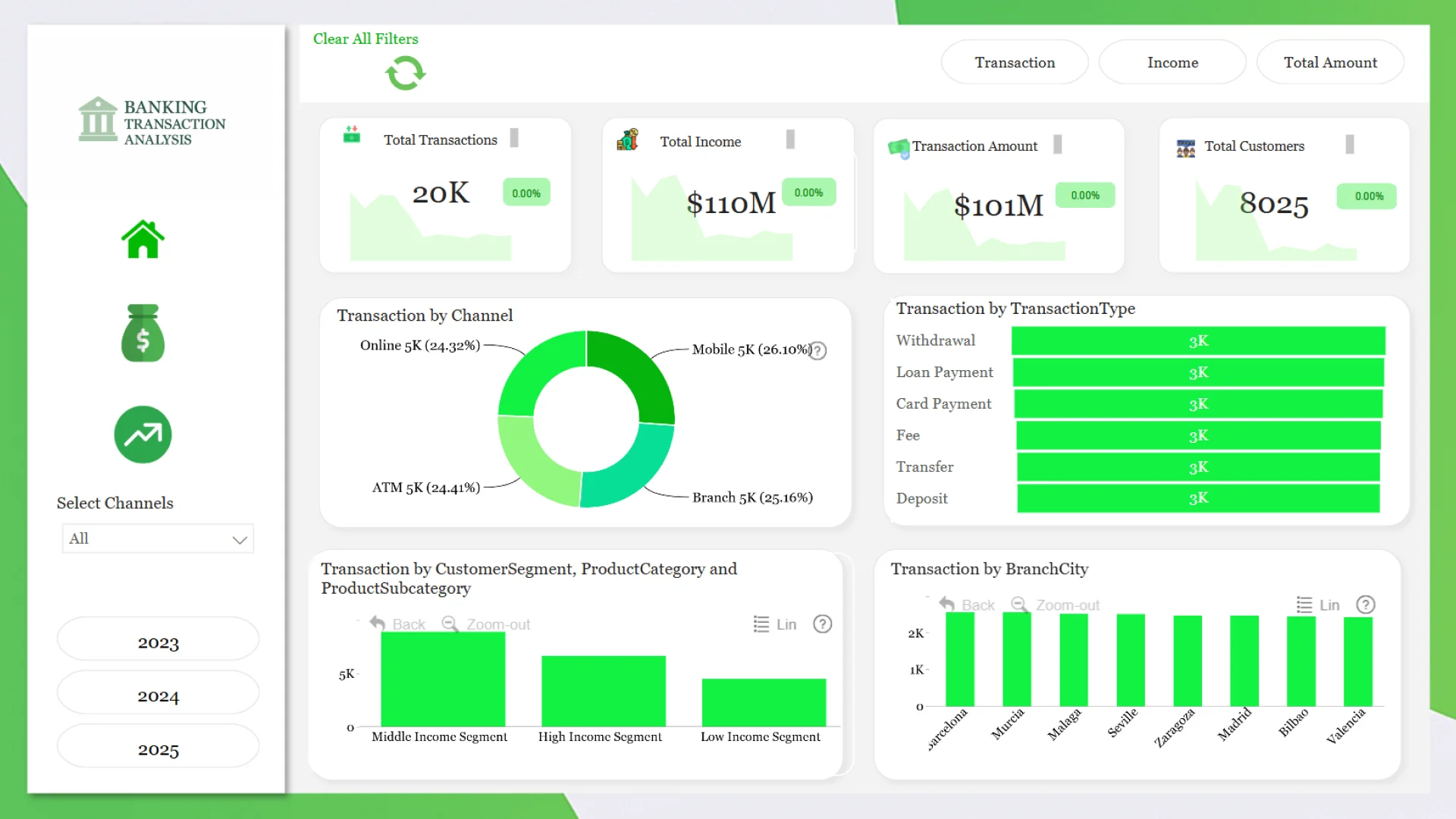Click the Transaction Amount card indicator bar
Viewport: 1456px width, 819px height.
point(1058,144)
